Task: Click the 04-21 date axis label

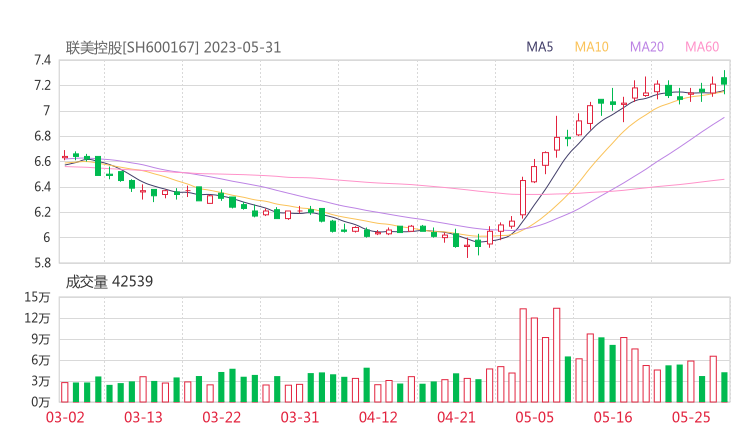Action: [456, 417]
